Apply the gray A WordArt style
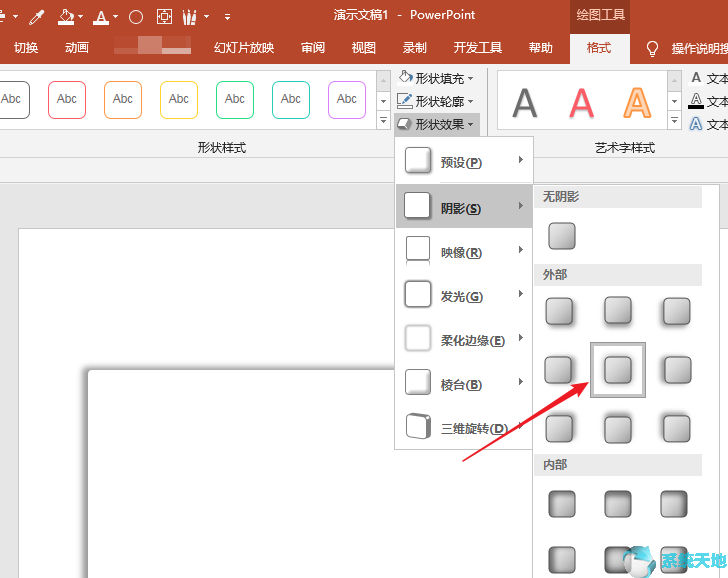Image resolution: width=728 pixels, height=578 pixels. (525, 104)
